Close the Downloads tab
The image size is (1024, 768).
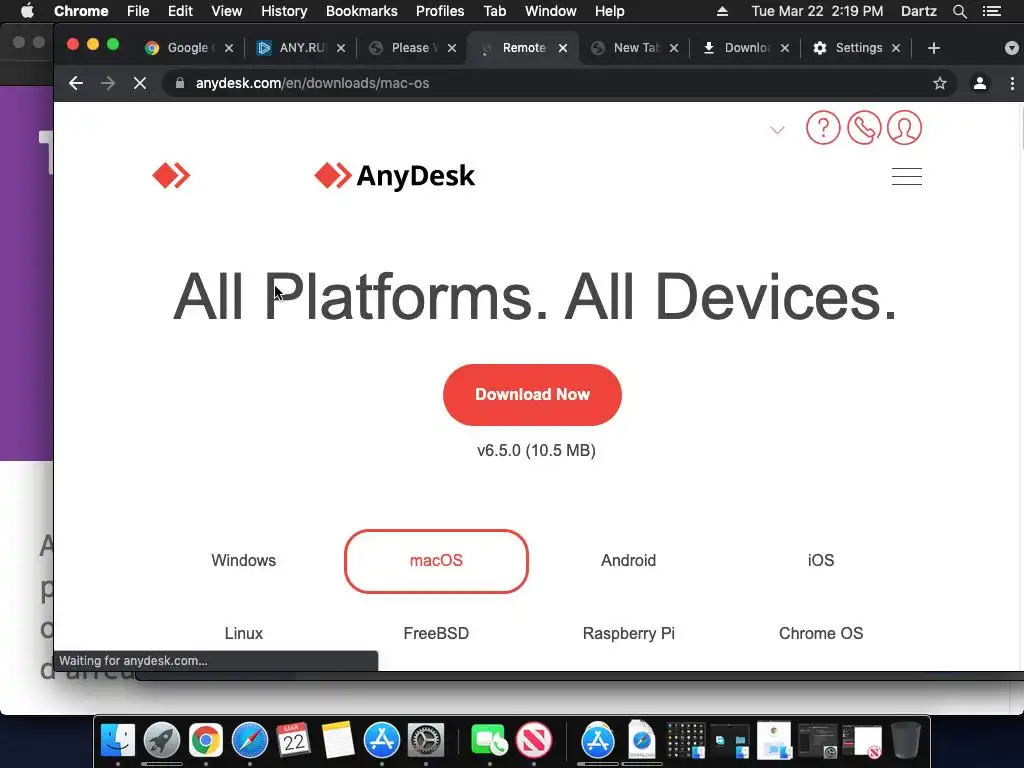[x=785, y=48]
